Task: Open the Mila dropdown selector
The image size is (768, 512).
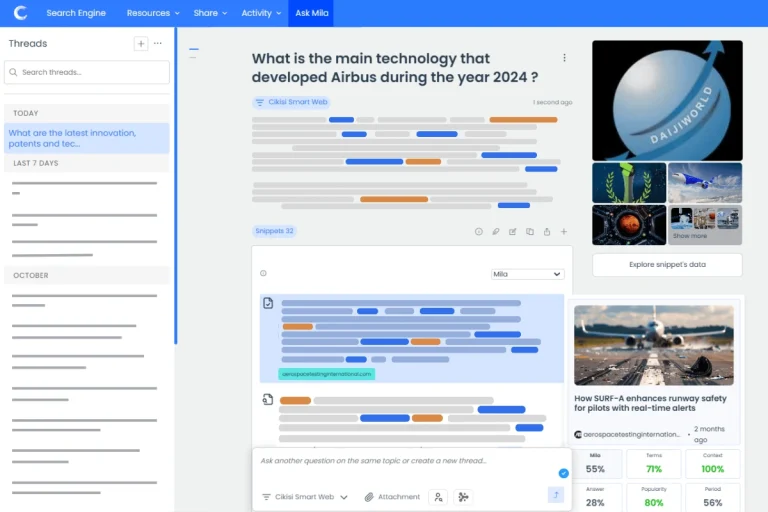Action: (527, 274)
